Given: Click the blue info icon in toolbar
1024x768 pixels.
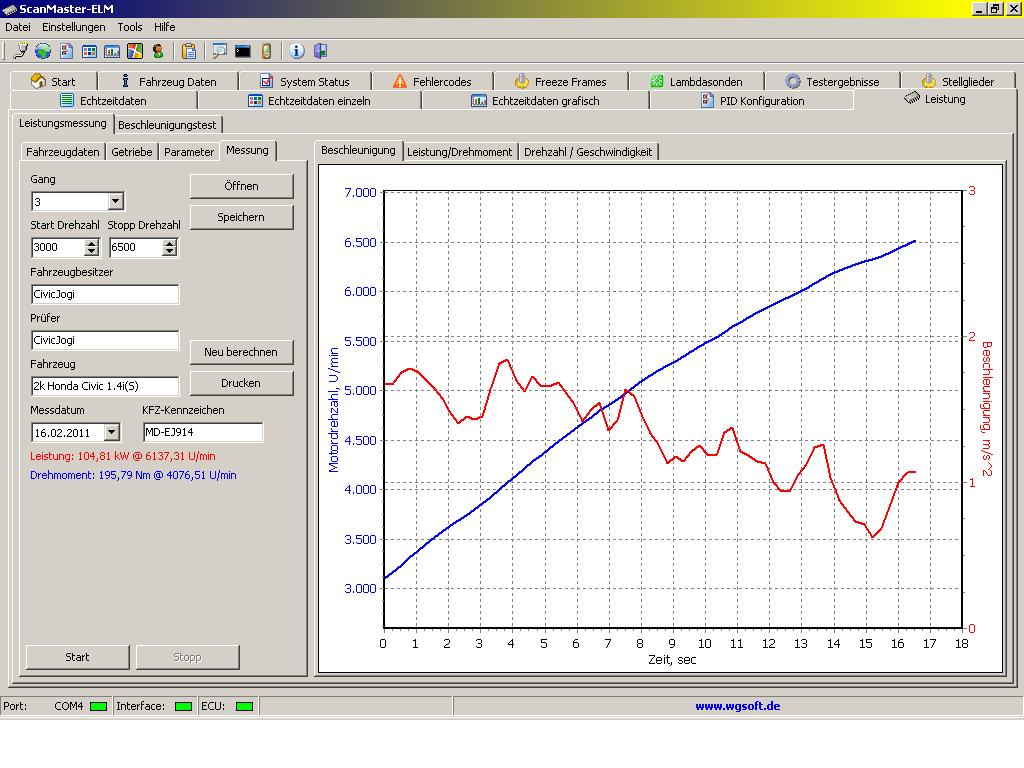Looking at the screenshot, I should (297, 51).
